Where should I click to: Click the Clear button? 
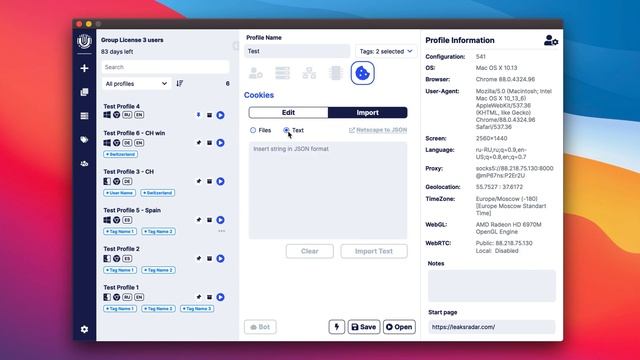[x=310, y=251]
